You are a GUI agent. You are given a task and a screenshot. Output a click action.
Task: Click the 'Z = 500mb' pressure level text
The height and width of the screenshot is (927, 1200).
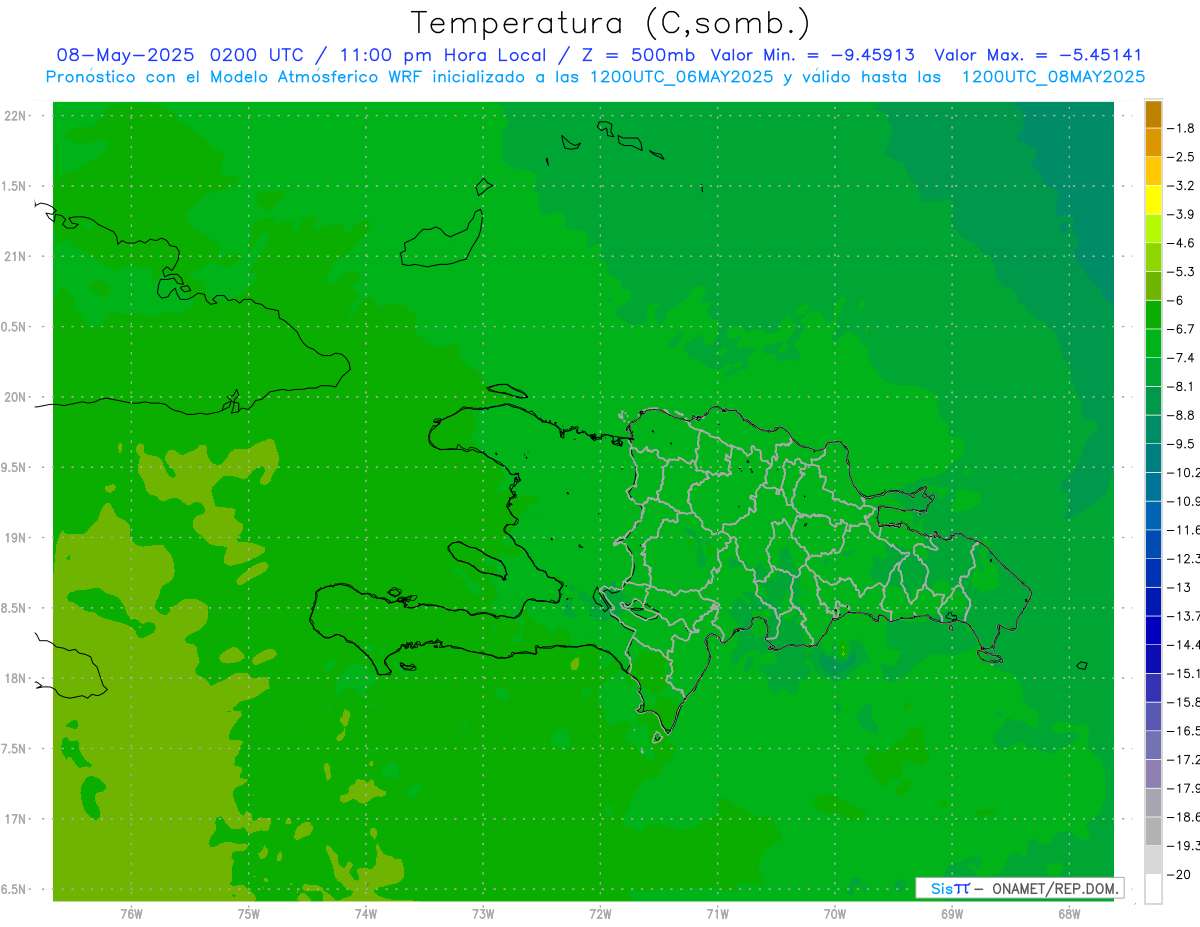639,55
